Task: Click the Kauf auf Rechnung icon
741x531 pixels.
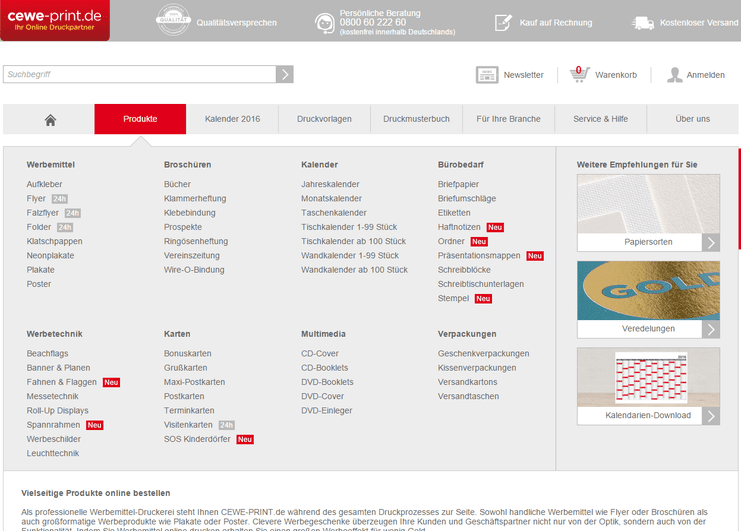Action: (x=502, y=22)
